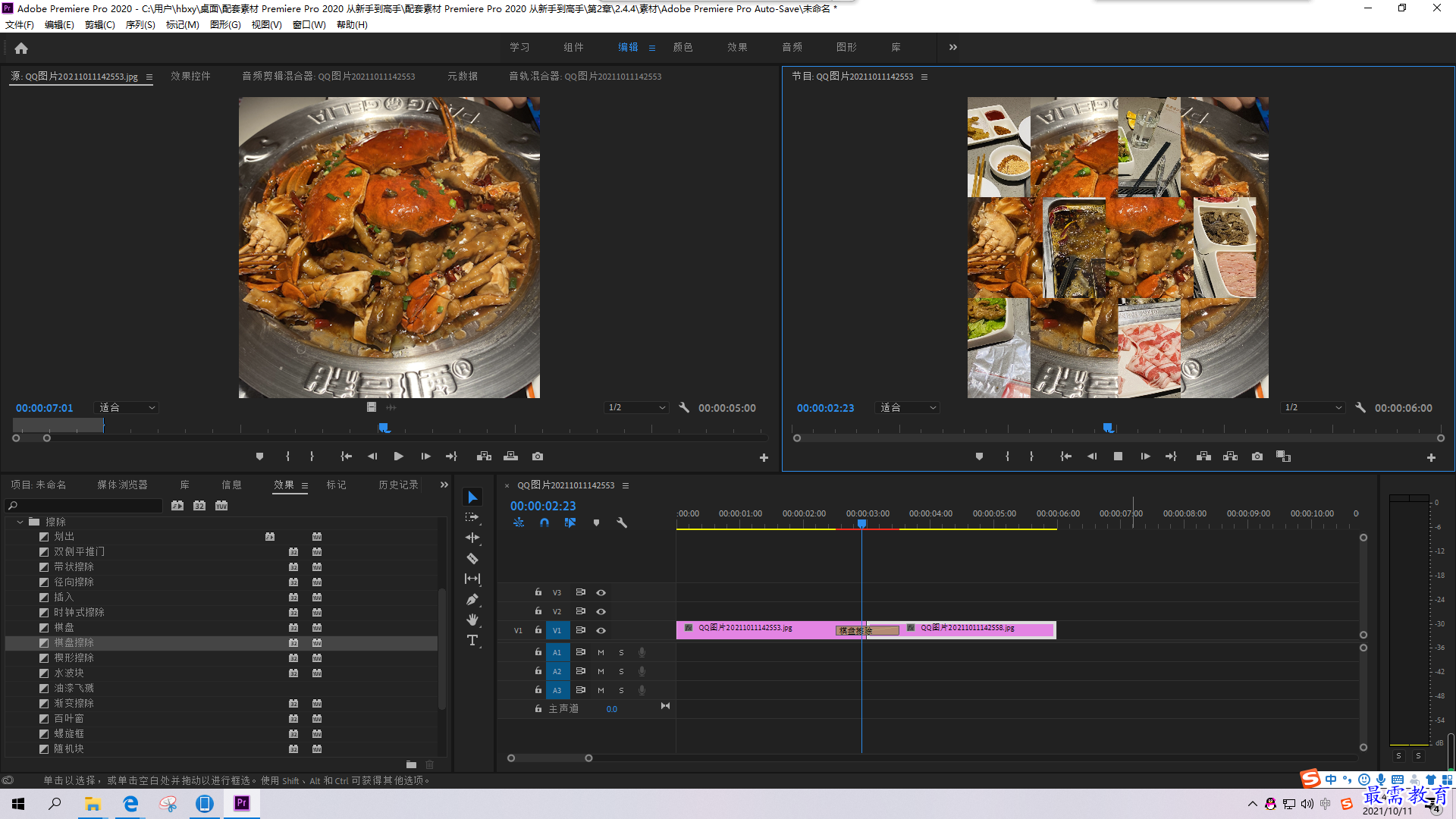Image resolution: width=1456 pixels, height=819 pixels.
Task: Filter by accelerated effects icon
Action: 177,505
